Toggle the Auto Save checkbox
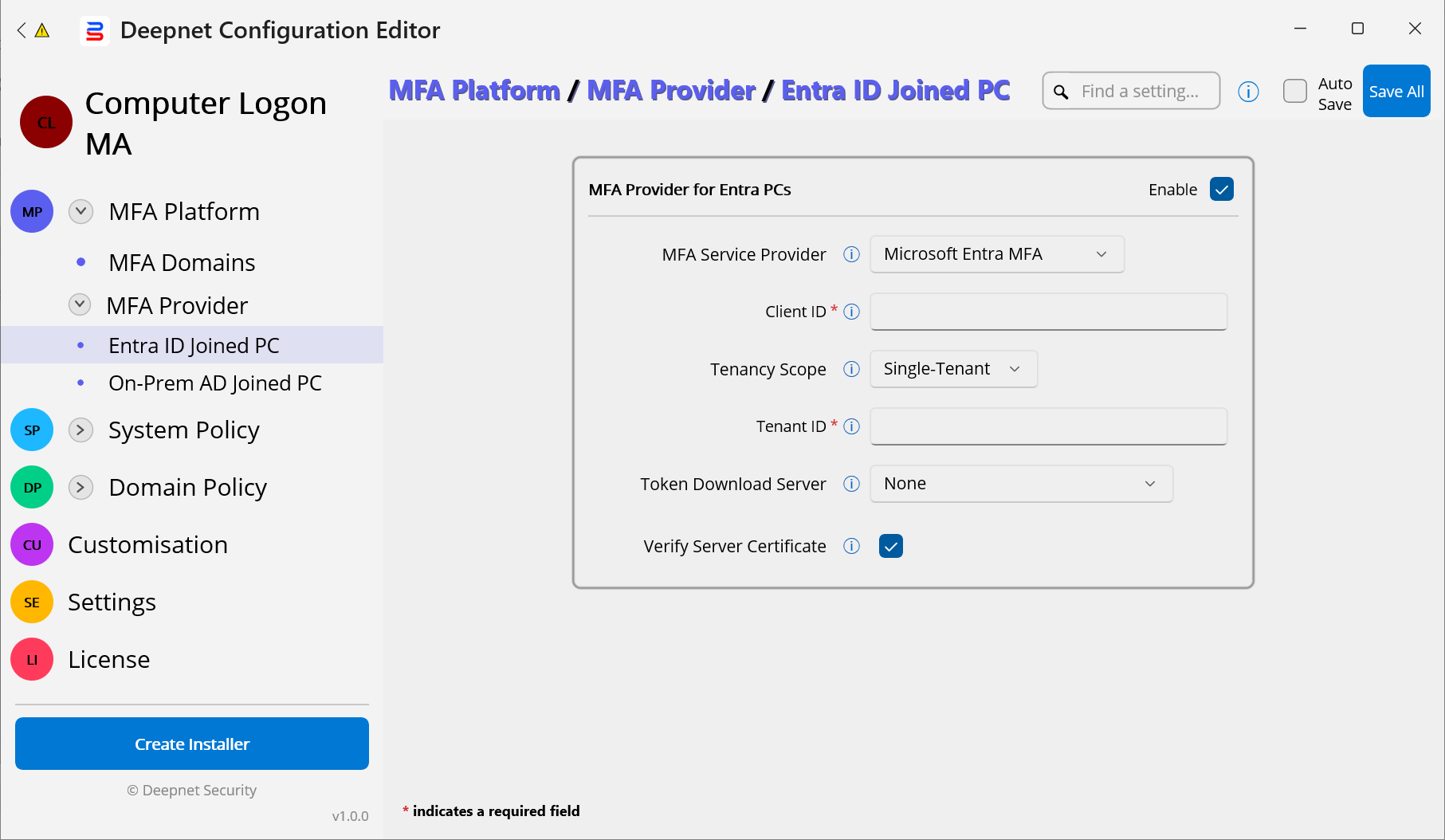This screenshot has width=1445, height=840. 1294,92
